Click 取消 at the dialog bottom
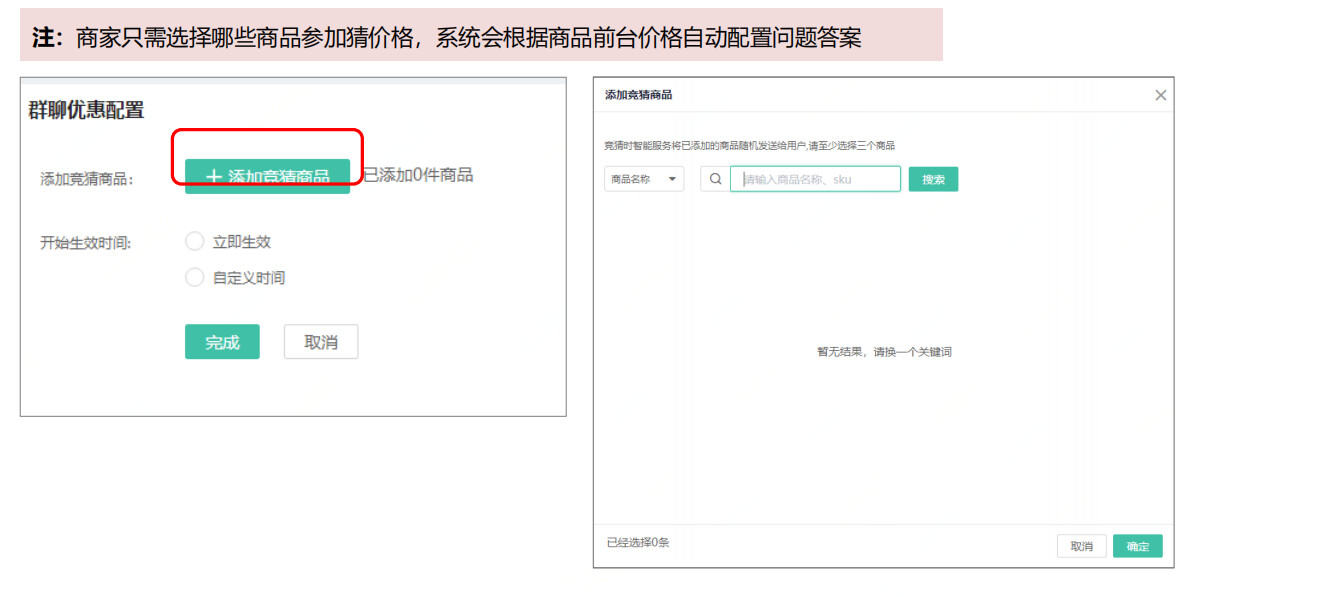This screenshot has width=1328, height=597. coord(1081,546)
